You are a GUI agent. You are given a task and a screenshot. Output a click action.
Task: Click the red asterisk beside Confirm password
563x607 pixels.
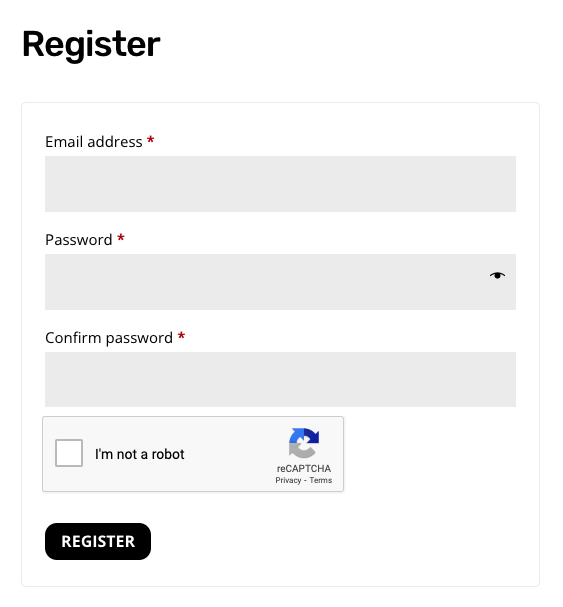tap(181, 336)
